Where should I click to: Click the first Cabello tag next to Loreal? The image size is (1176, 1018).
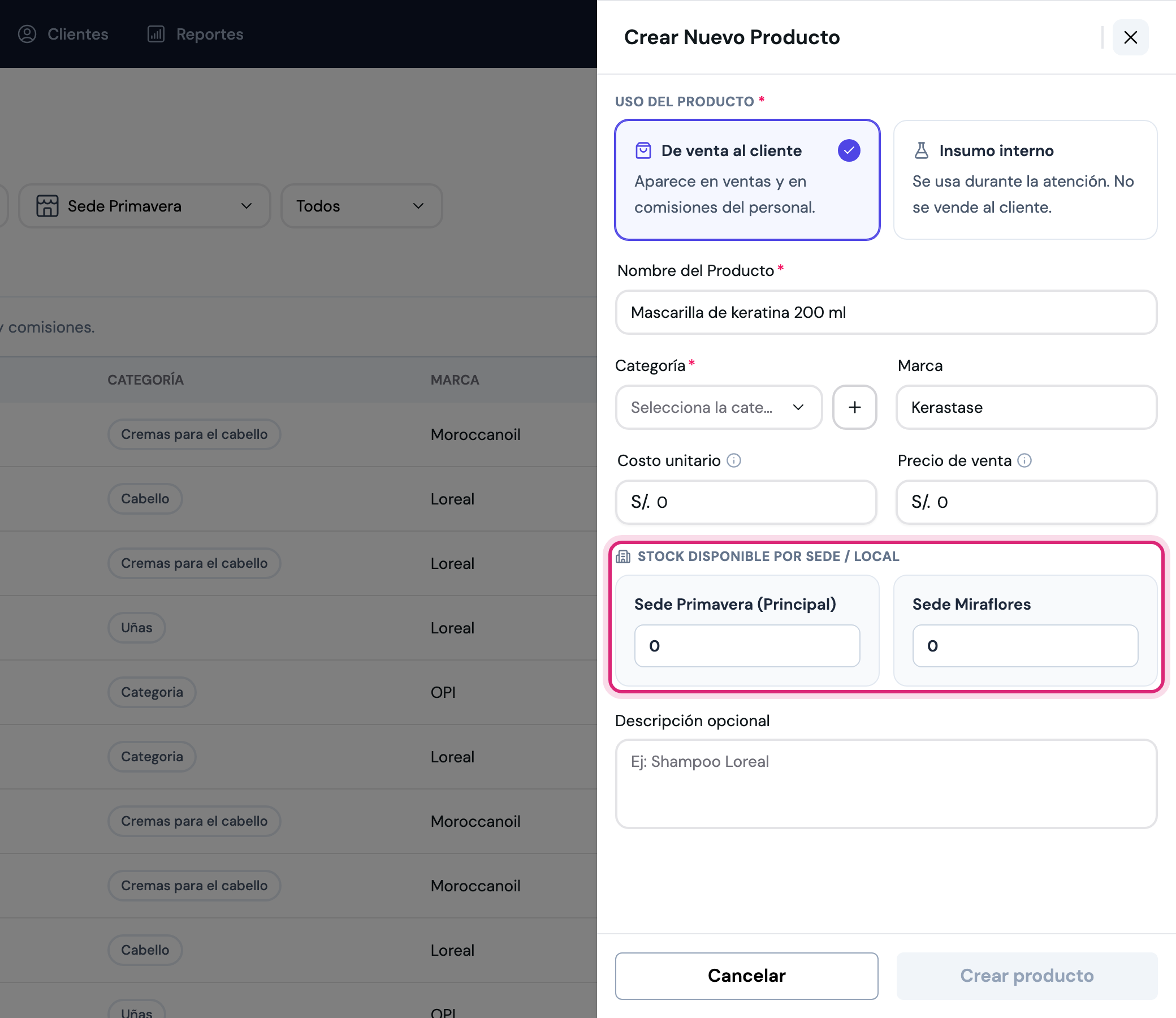[x=145, y=499]
